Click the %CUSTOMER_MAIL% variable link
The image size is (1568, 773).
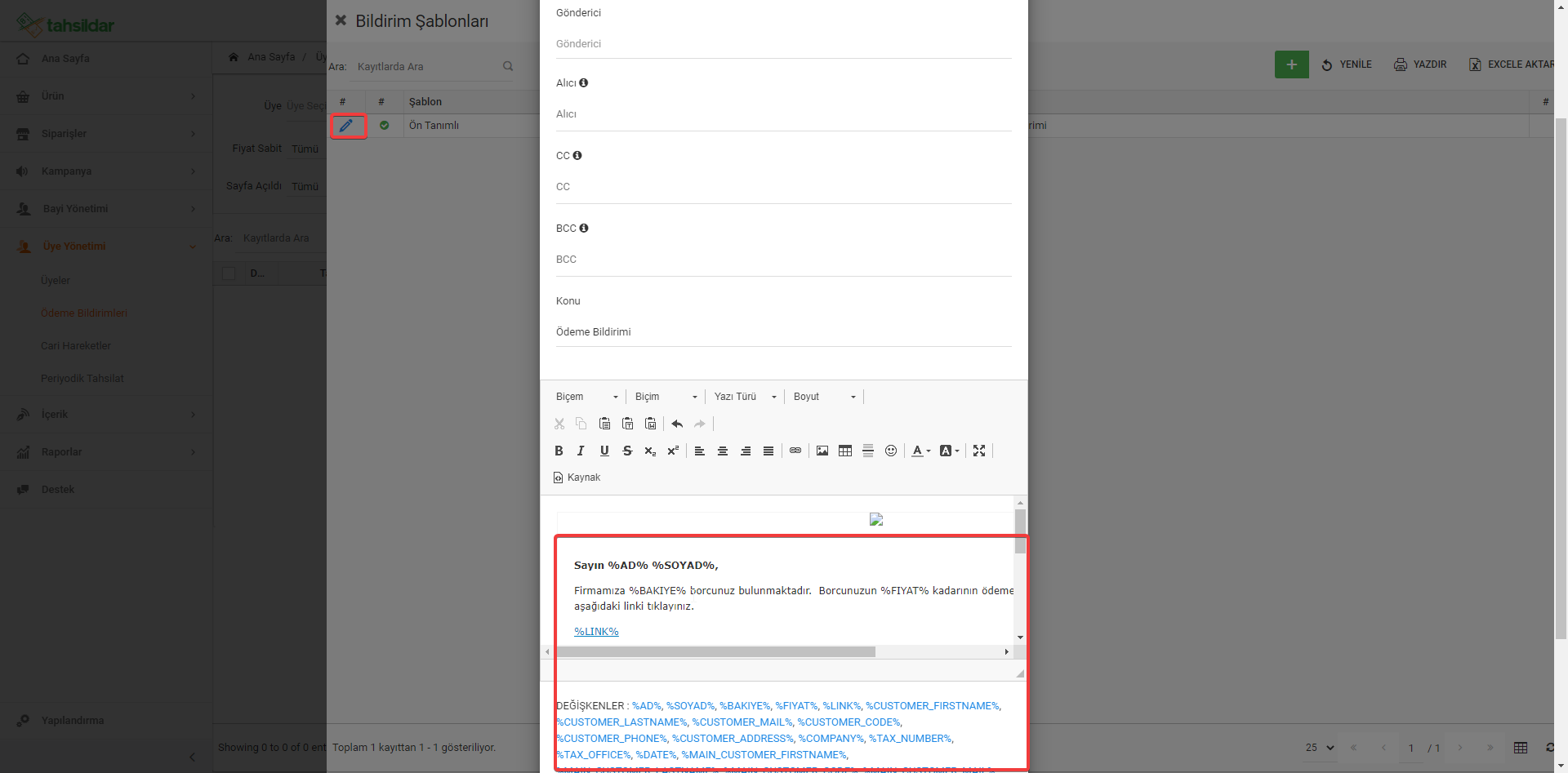tap(742, 722)
